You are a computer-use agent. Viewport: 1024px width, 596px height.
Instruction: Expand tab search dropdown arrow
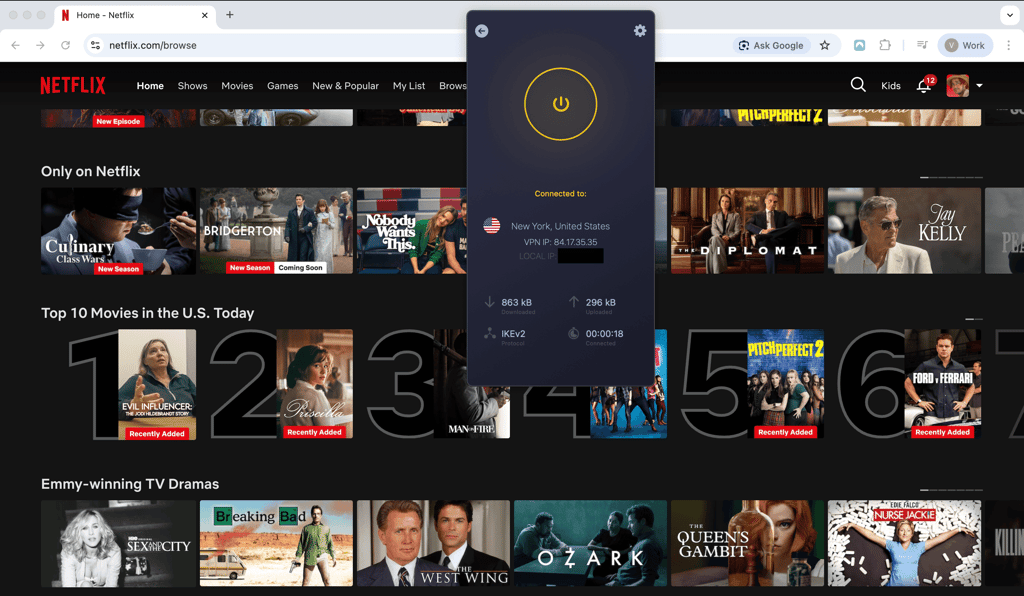[x=1010, y=15]
